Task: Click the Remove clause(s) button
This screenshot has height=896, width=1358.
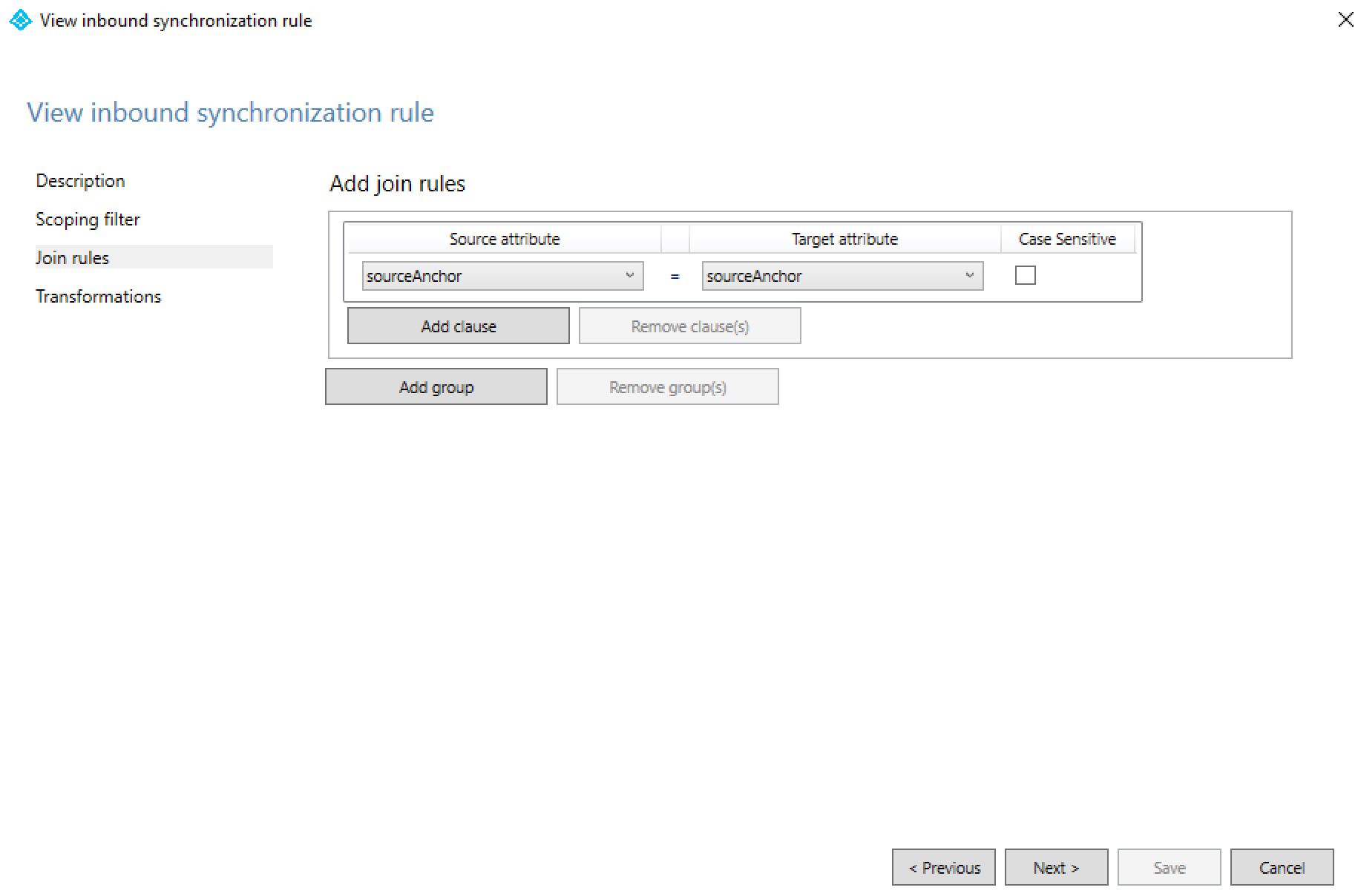Action: point(690,326)
